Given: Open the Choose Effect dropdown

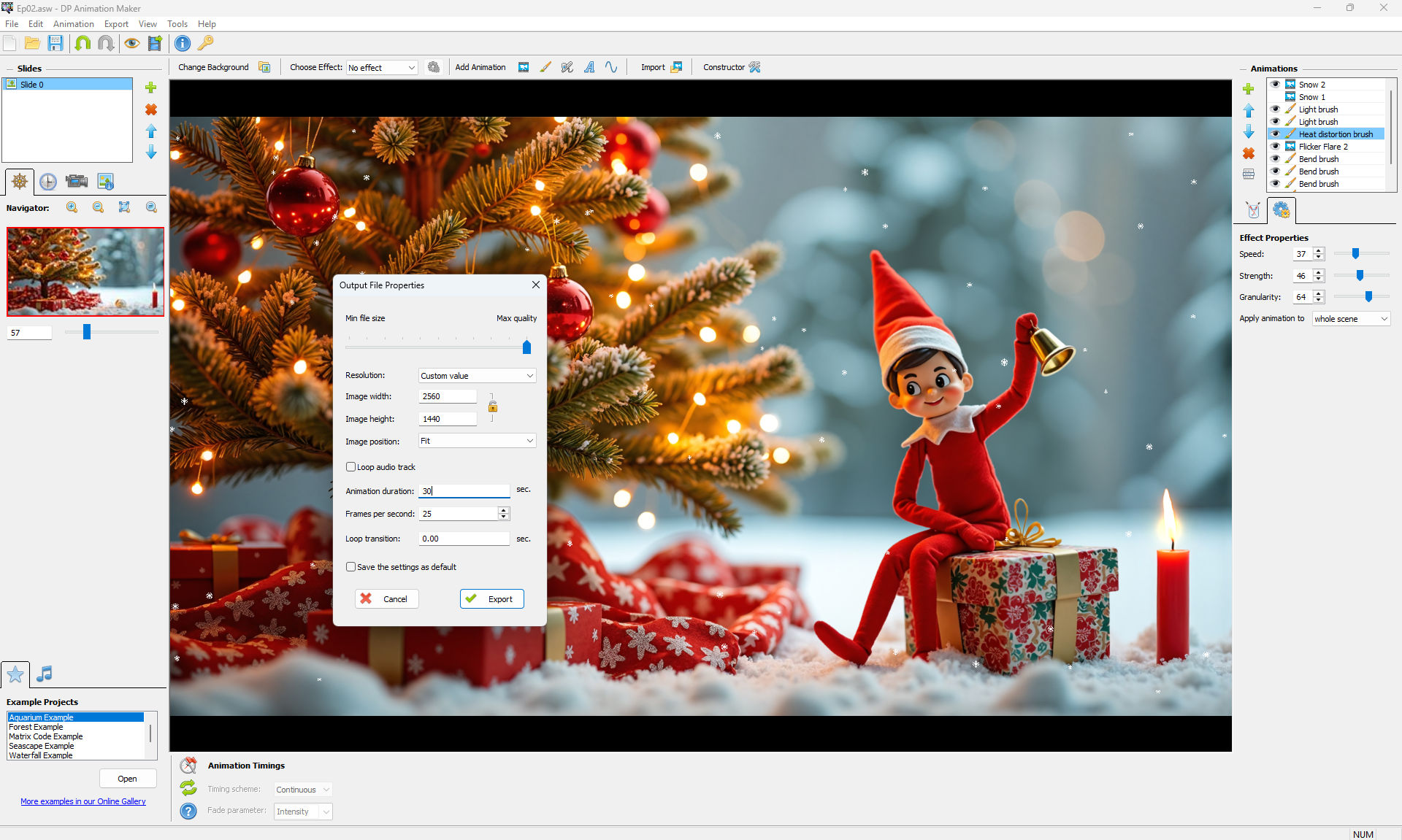Looking at the screenshot, I should click(382, 68).
